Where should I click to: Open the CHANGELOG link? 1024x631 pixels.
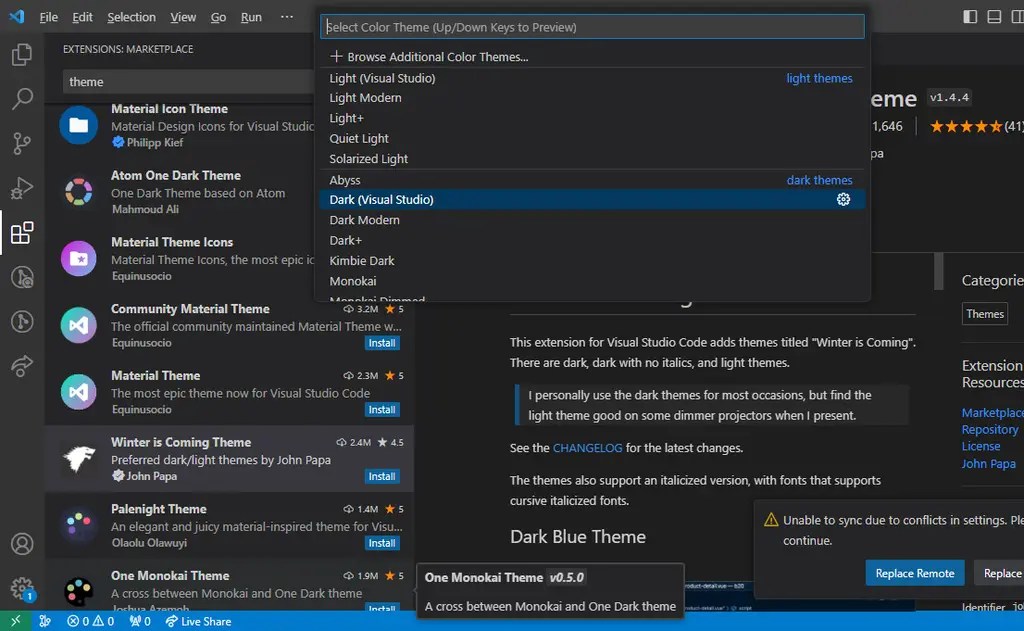(x=587, y=448)
